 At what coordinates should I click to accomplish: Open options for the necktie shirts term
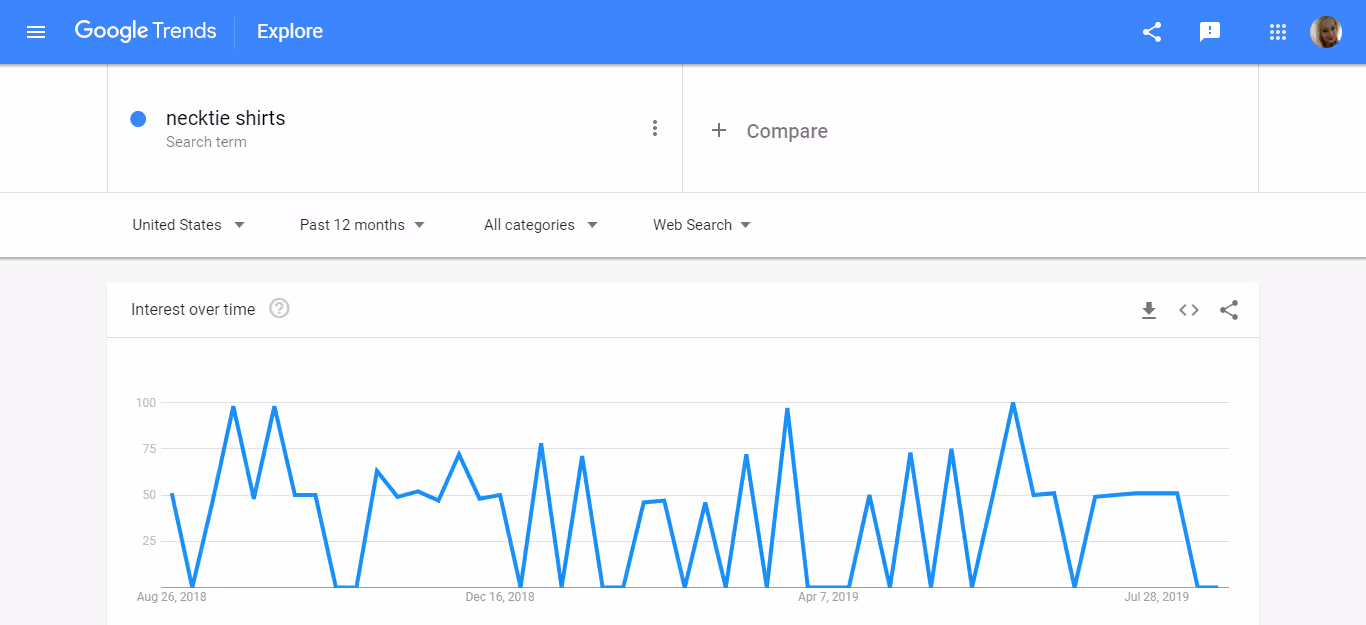pos(655,128)
